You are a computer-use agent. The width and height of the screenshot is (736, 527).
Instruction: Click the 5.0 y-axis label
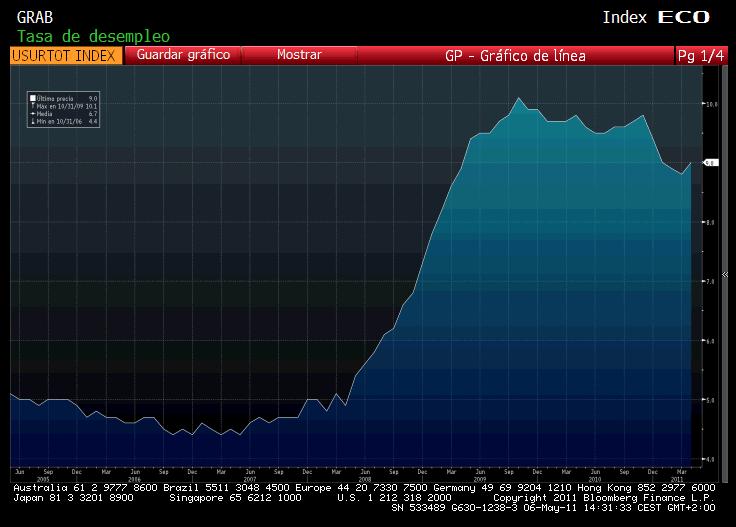[x=711, y=400]
